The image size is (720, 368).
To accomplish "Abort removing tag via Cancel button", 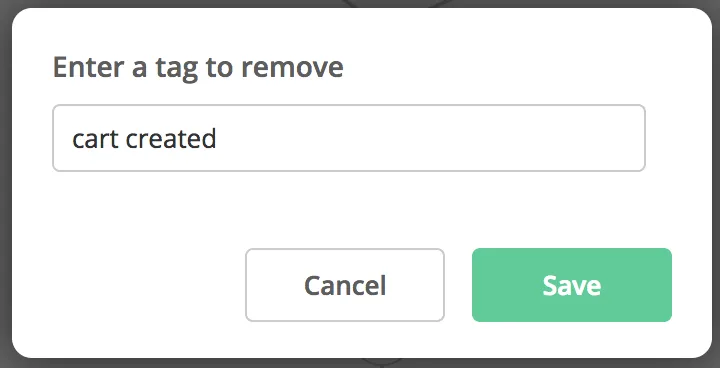I will click(345, 285).
